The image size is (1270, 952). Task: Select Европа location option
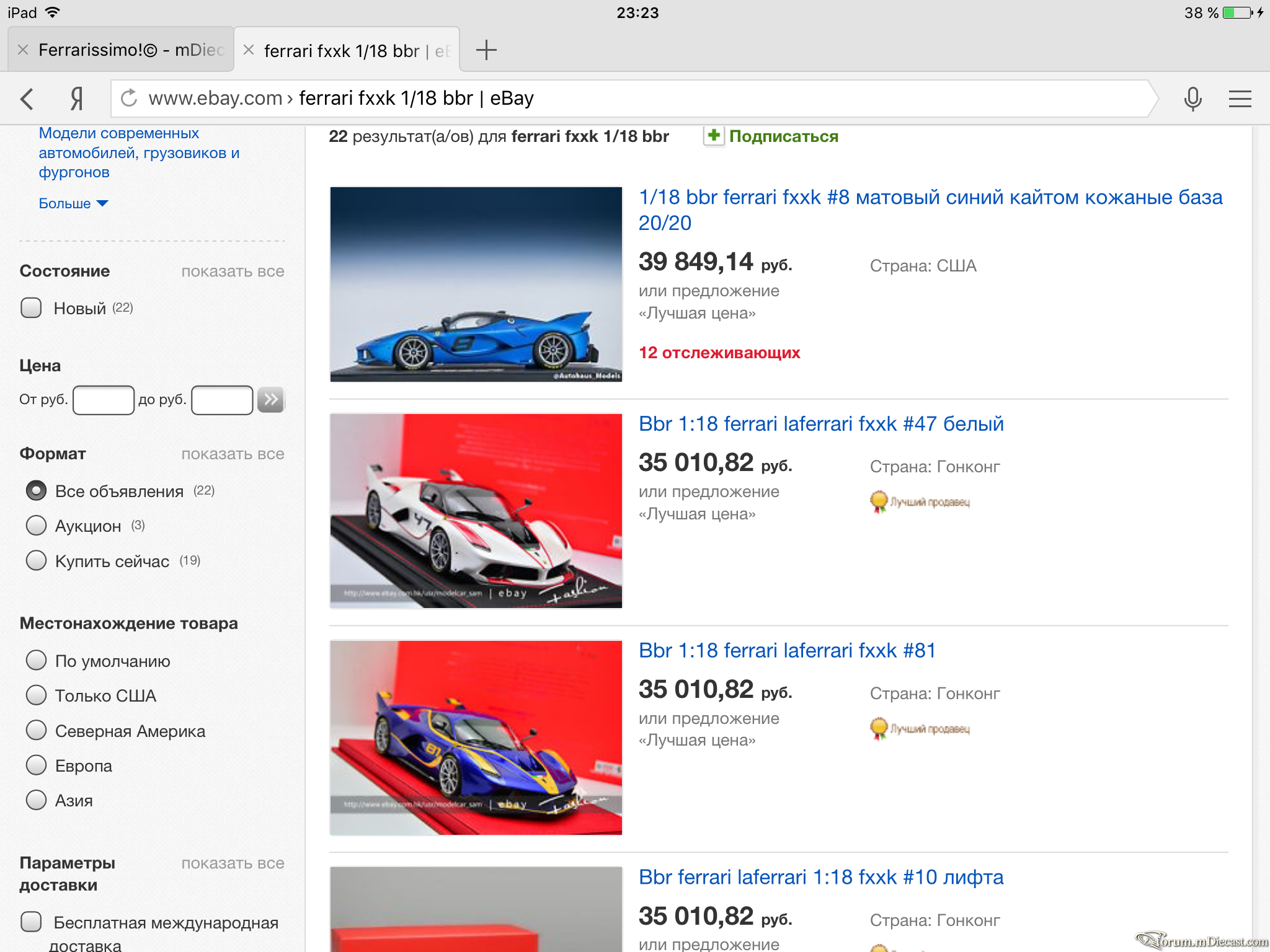tap(37, 765)
